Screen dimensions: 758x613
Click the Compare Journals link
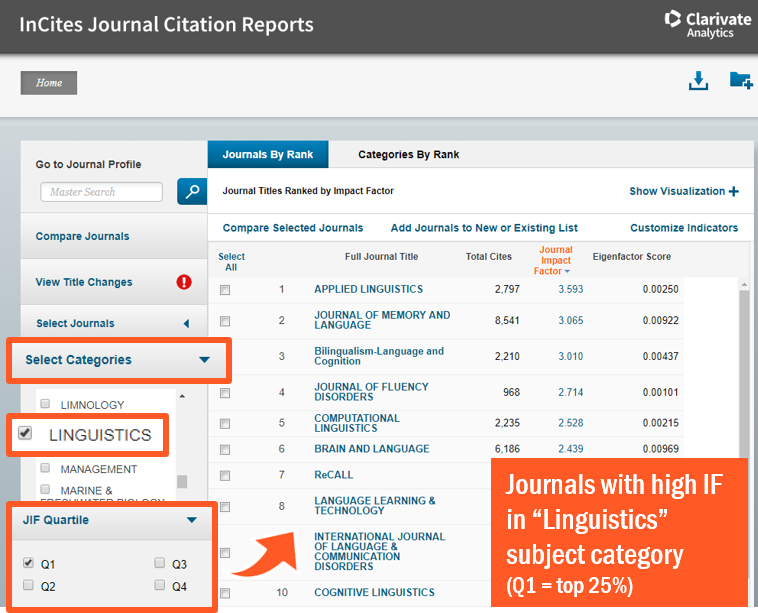click(x=83, y=236)
